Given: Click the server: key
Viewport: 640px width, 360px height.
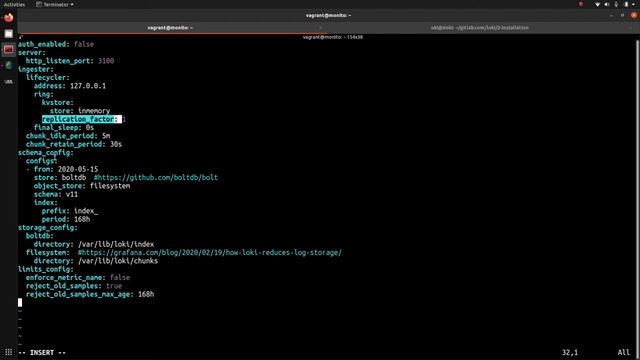Looking at the screenshot, I should click(32, 53).
